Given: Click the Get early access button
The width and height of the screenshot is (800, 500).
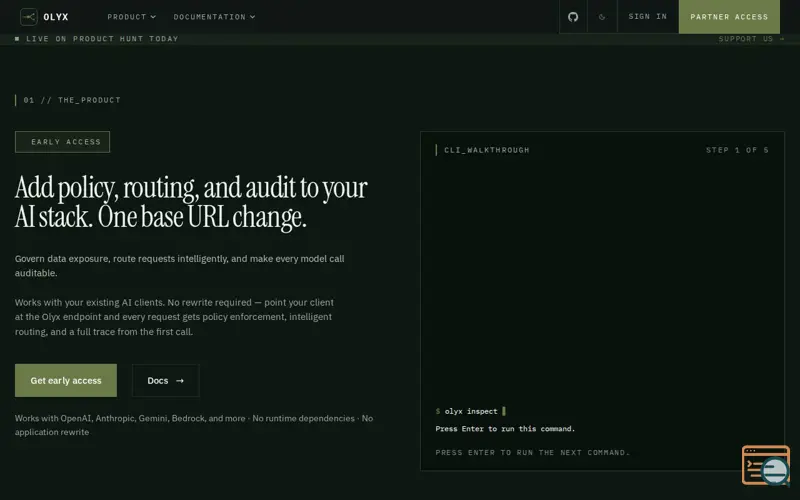Looking at the screenshot, I should click(x=66, y=381).
